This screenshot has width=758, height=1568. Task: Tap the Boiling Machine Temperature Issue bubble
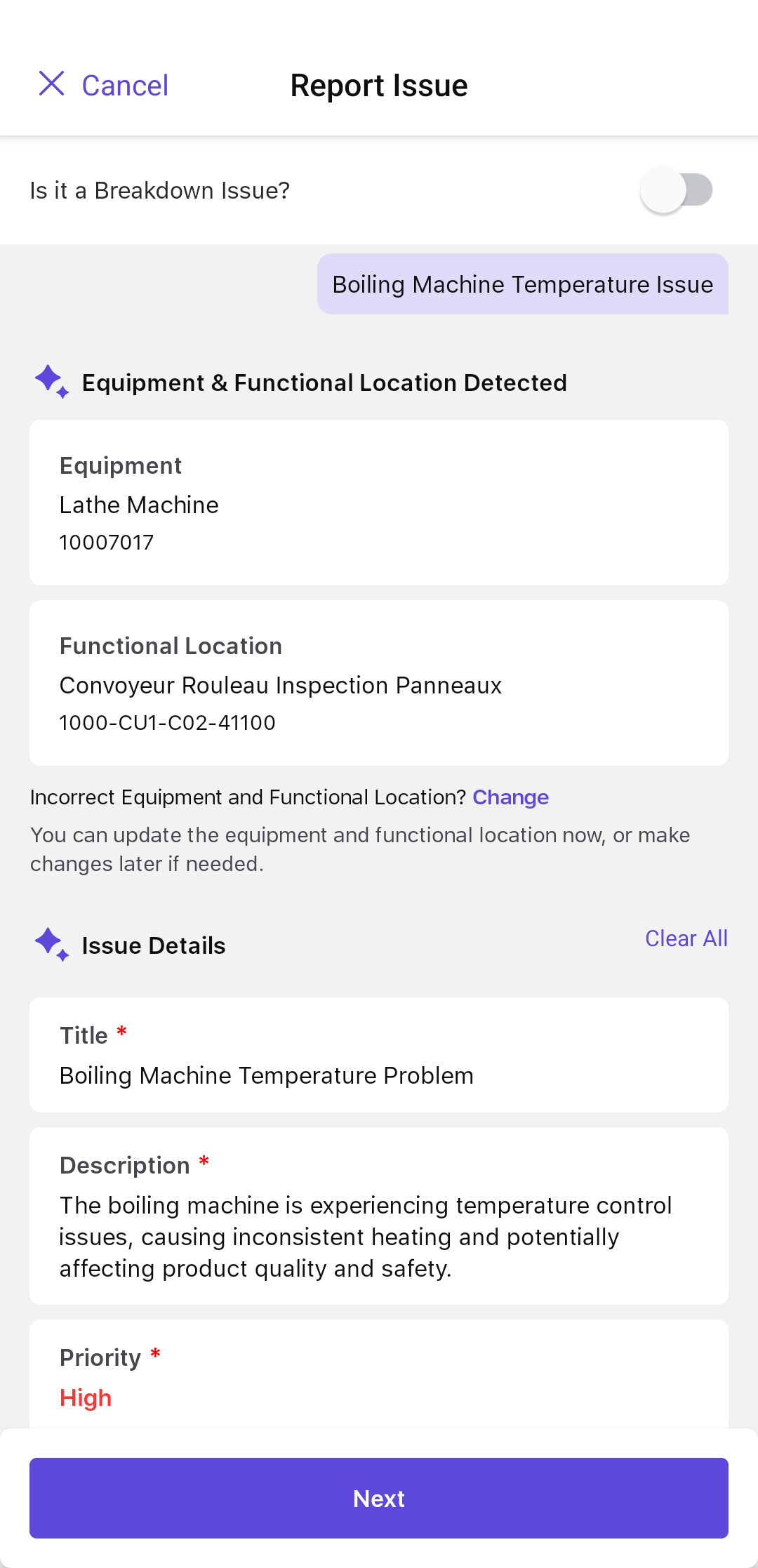point(523,284)
